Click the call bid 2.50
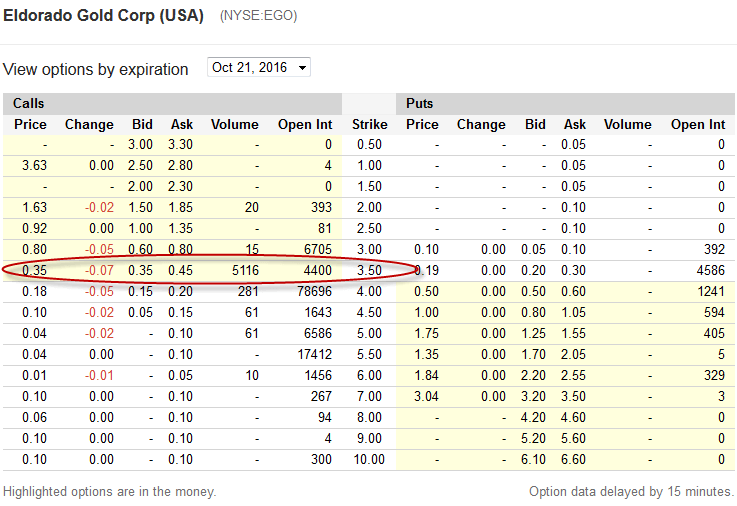The width and height of the screenshot is (737, 506). point(140,166)
